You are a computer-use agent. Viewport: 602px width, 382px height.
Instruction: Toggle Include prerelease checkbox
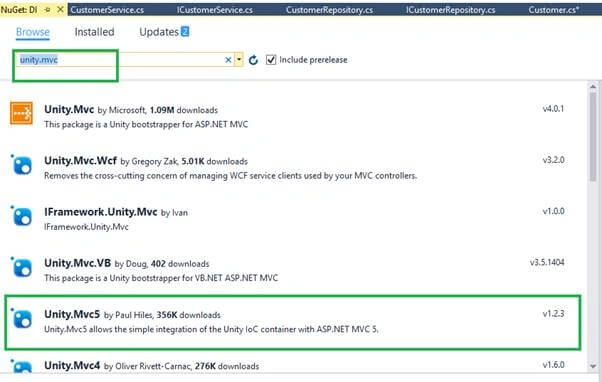point(271,60)
